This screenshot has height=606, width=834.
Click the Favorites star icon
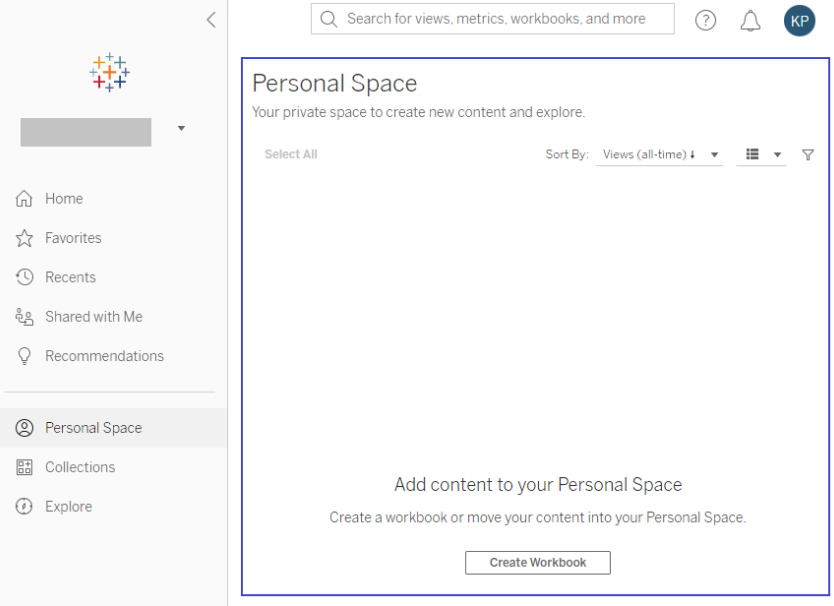point(25,238)
